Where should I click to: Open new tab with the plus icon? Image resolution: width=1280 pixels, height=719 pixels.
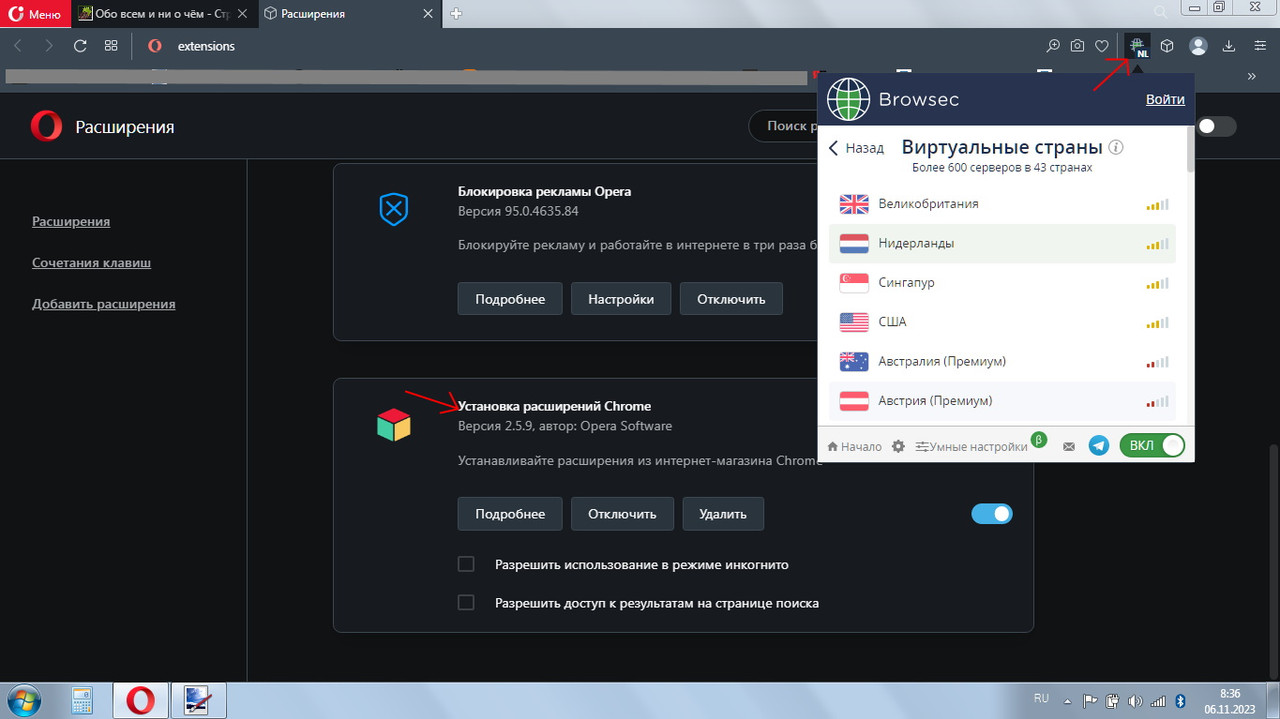tap(457, 14)
